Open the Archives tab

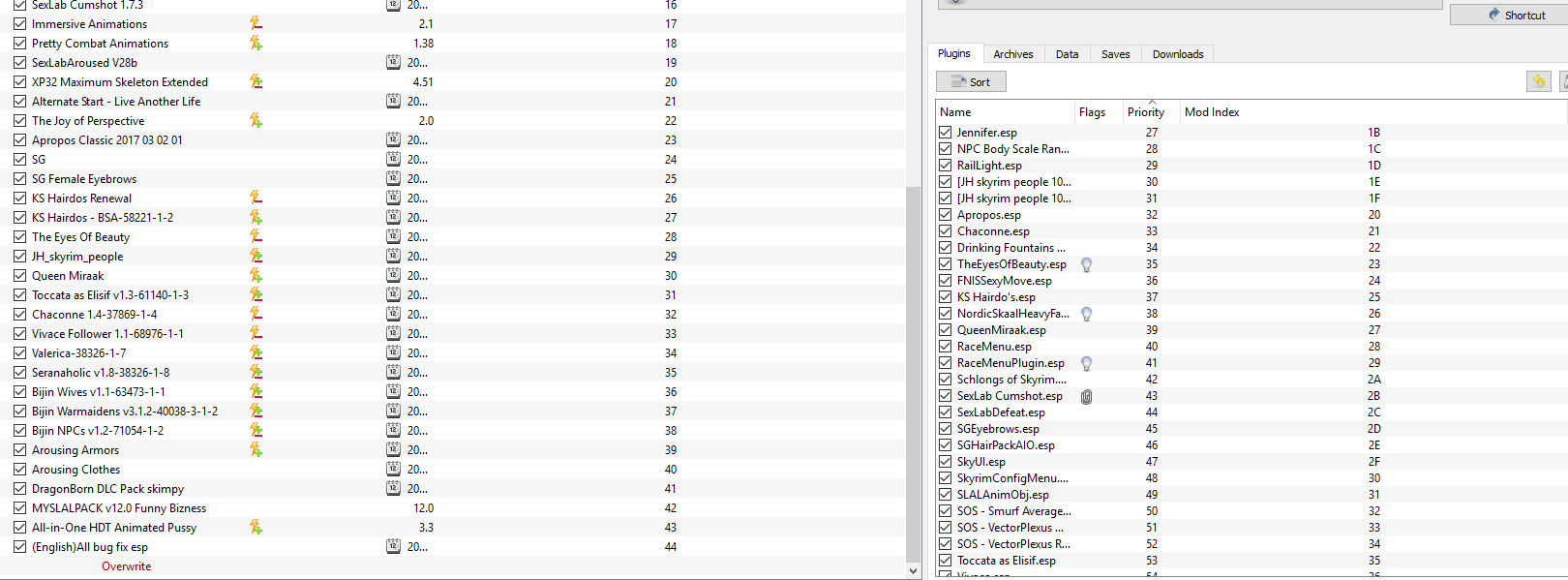(1012, 54)
